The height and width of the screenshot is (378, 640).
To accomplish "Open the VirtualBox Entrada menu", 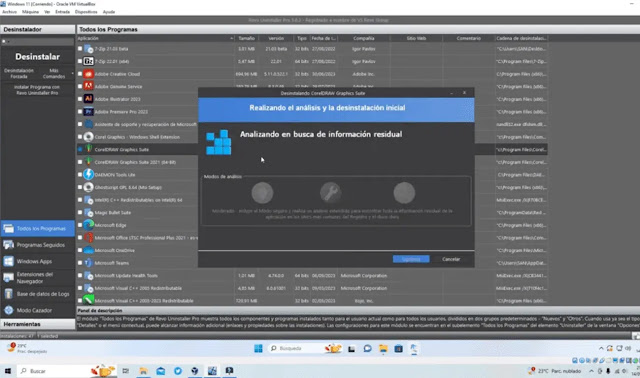I will (62, 12).
